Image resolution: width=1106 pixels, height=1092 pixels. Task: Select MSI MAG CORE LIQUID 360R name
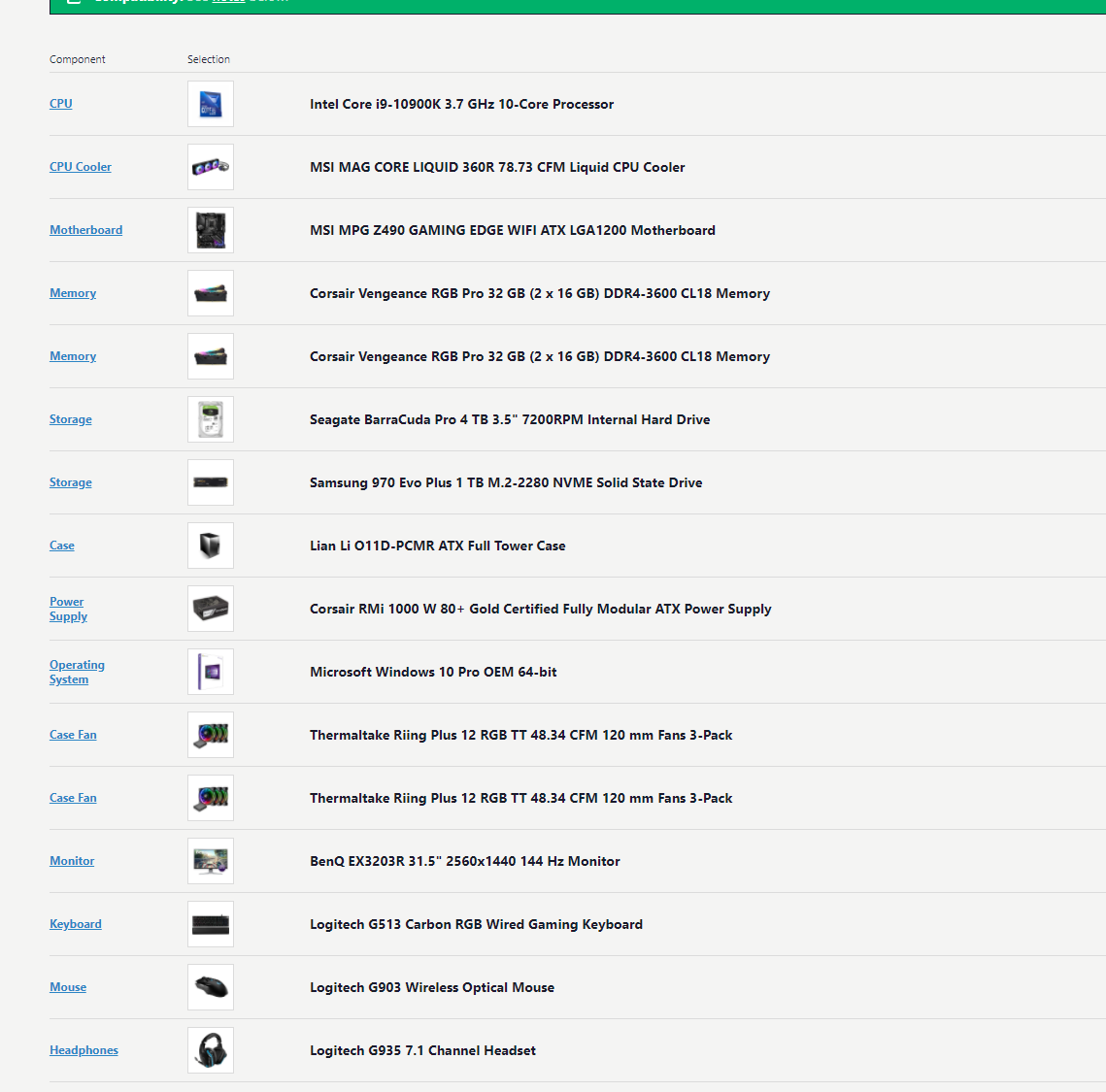(x=497, y=167)
